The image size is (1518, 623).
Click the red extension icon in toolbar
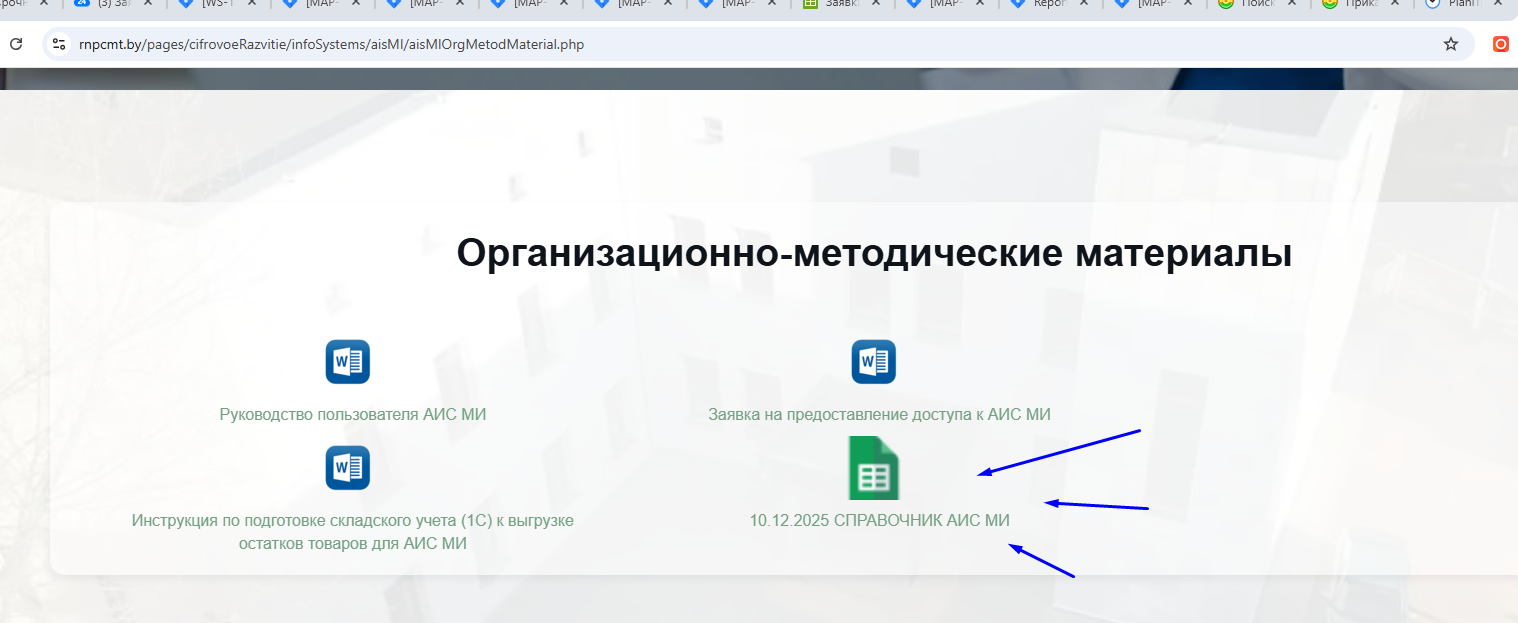(x=1500, y=44)
